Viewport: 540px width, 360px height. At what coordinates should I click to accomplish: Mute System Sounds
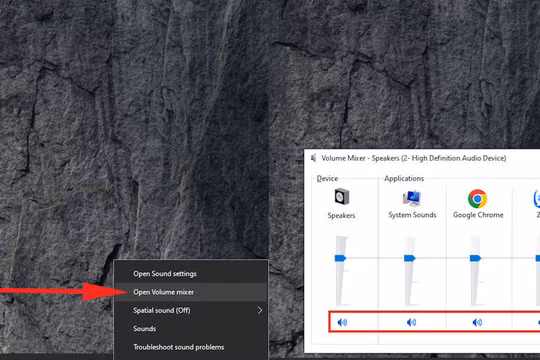coord(412,322)
